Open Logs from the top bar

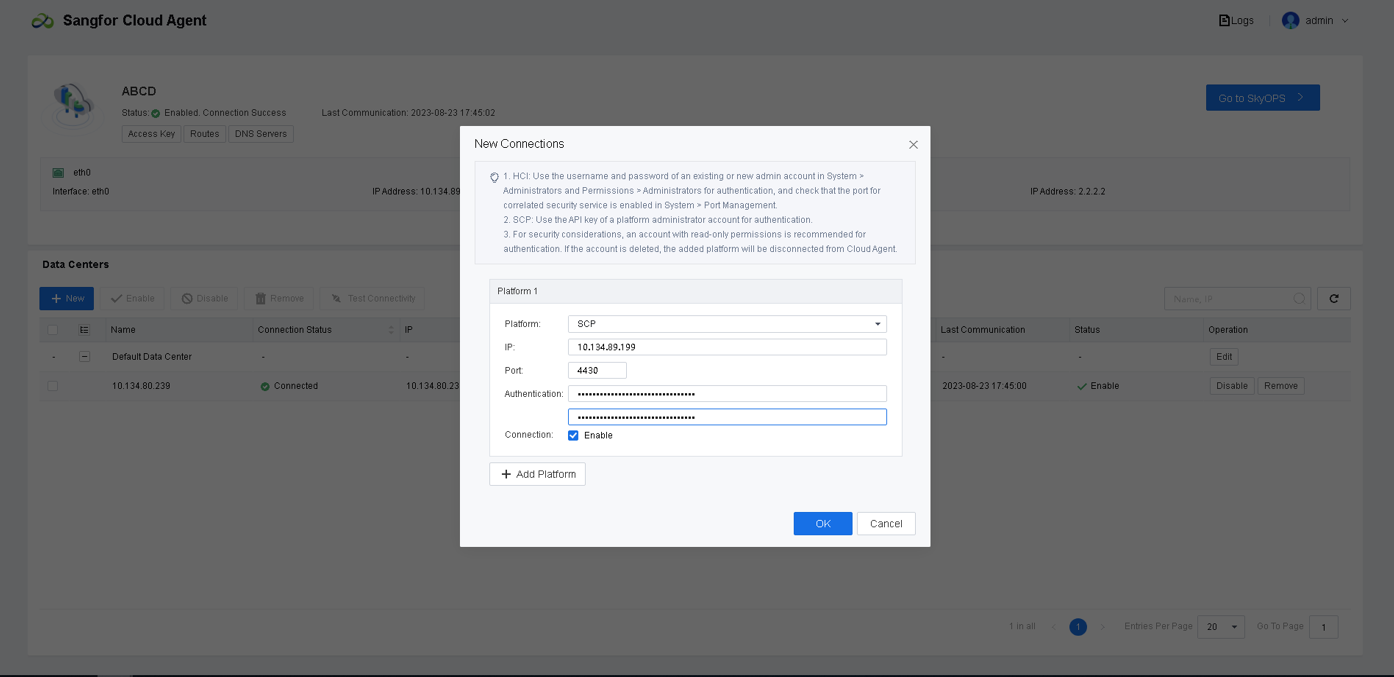[x=1236, y=20]
